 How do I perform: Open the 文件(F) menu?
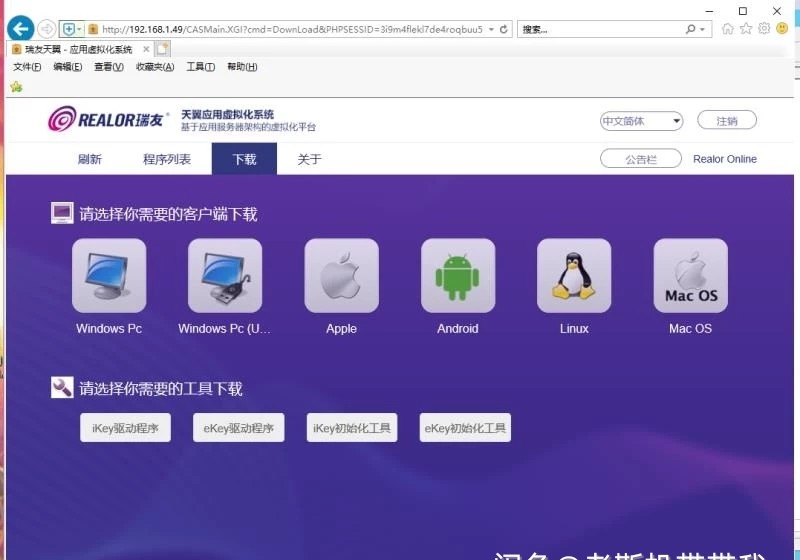coord(27,67)
